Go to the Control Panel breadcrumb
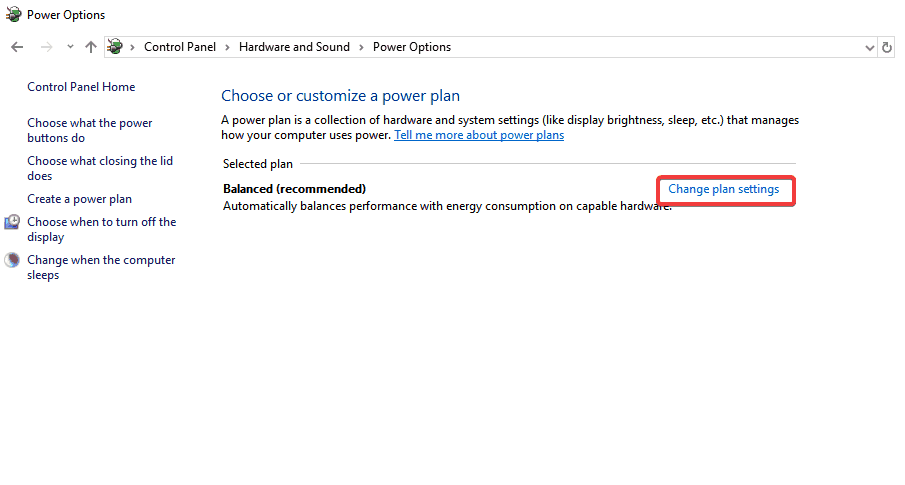The height and width of the screenshot is (485, 905). pos(180,47)
